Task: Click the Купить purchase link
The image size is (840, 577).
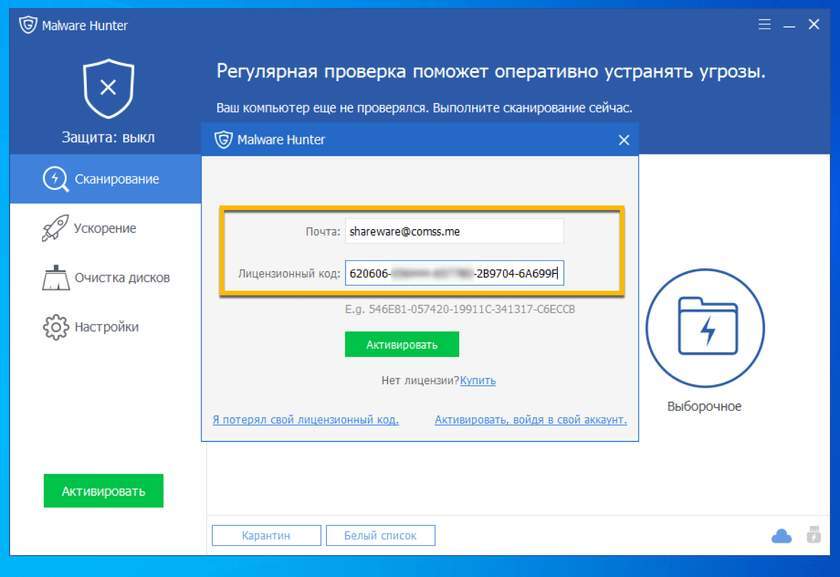Action: click(477, 380)
